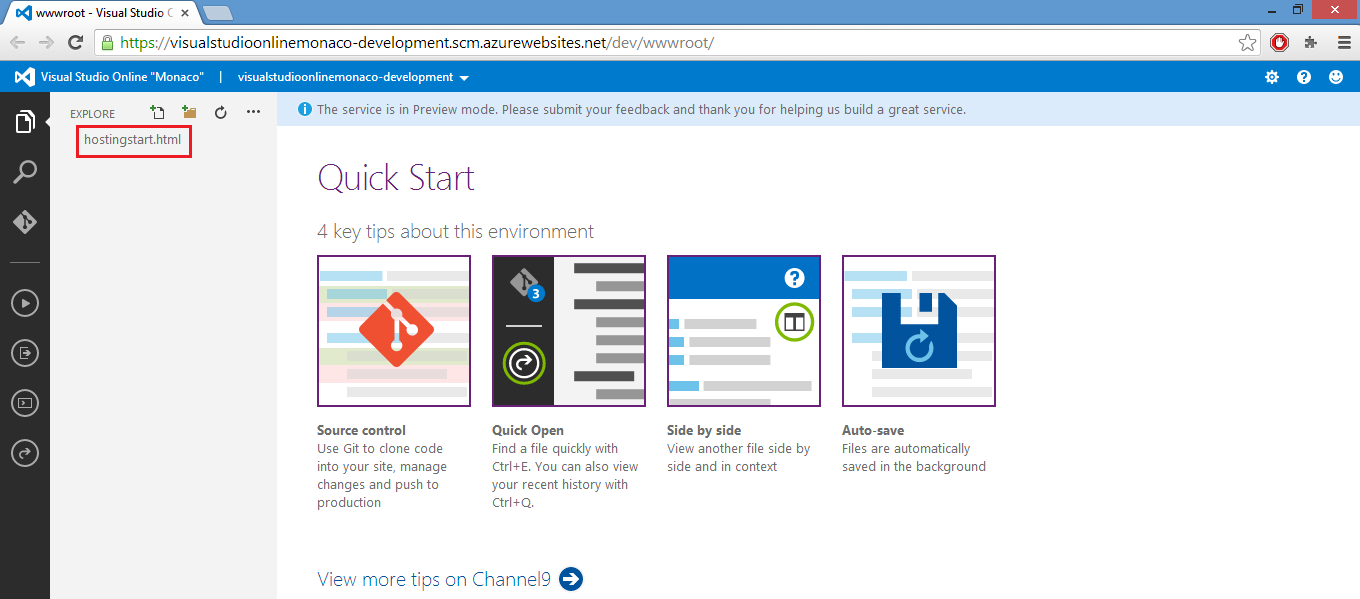Create a new folder in Explorer
The width and height of the screenshot is (1360, 599).
[188, 113]
